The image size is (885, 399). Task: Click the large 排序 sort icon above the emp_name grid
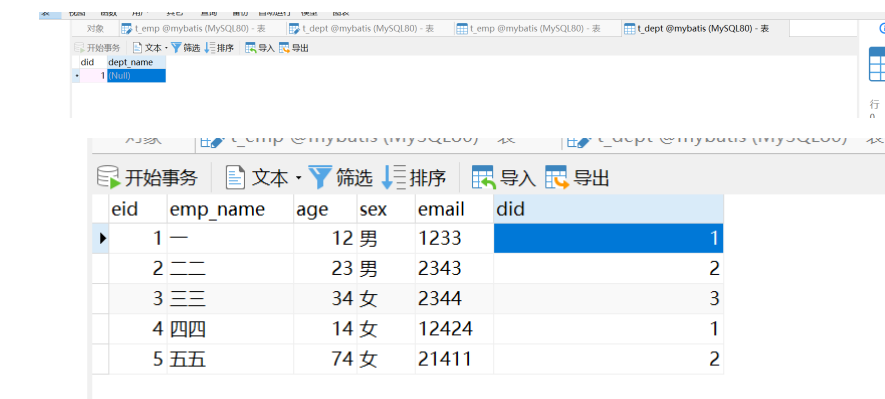point(393,178)
